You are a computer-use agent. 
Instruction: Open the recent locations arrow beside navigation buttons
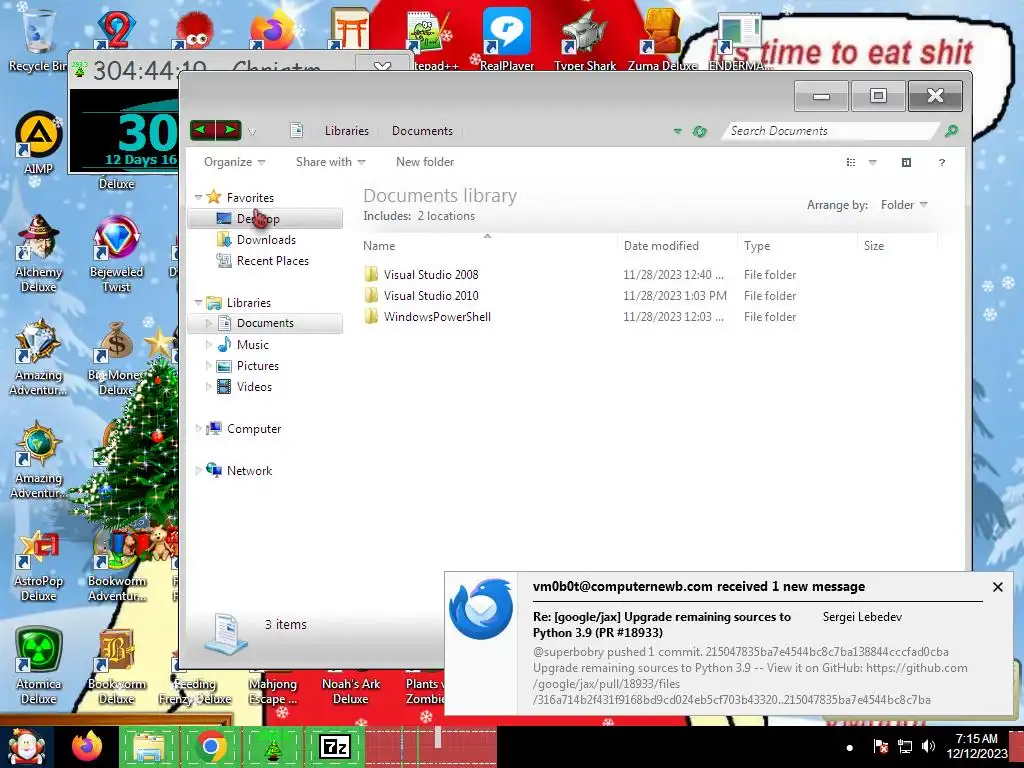click(x=252, y=132)
